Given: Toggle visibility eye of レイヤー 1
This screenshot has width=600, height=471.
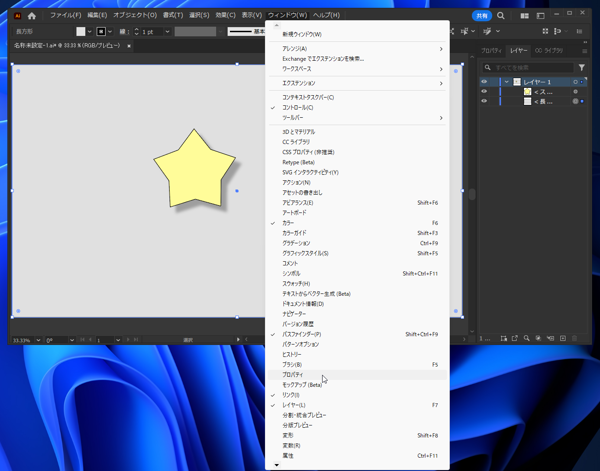Looking at the screenshot, I should (484, 82).
